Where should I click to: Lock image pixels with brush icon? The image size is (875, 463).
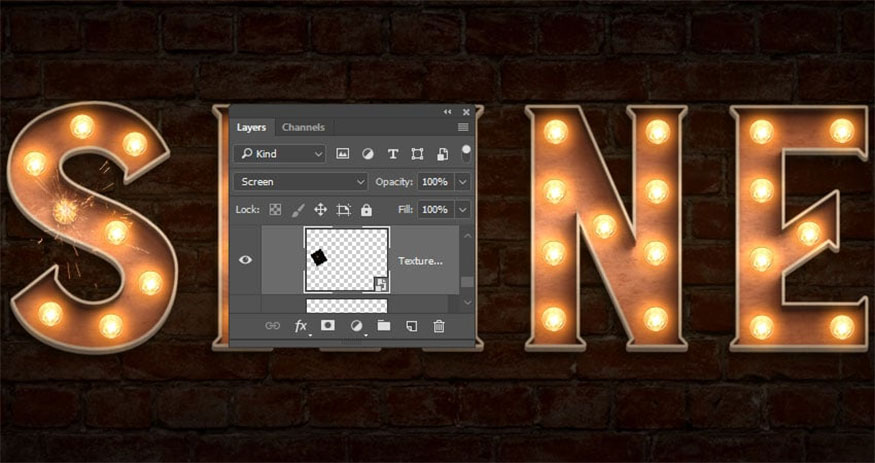coord(298,210)
